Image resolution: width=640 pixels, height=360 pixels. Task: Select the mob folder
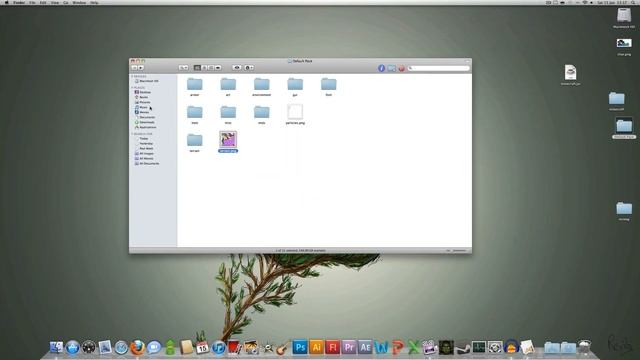262,112
